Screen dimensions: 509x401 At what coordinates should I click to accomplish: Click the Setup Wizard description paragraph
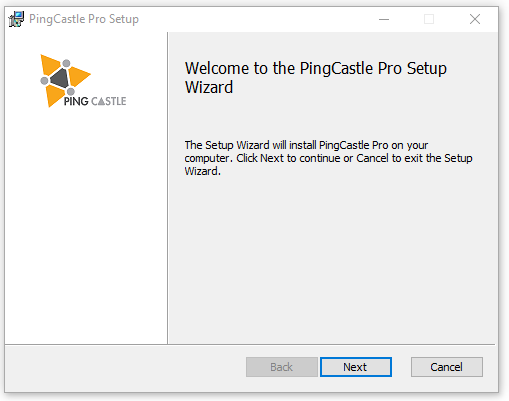328,158
